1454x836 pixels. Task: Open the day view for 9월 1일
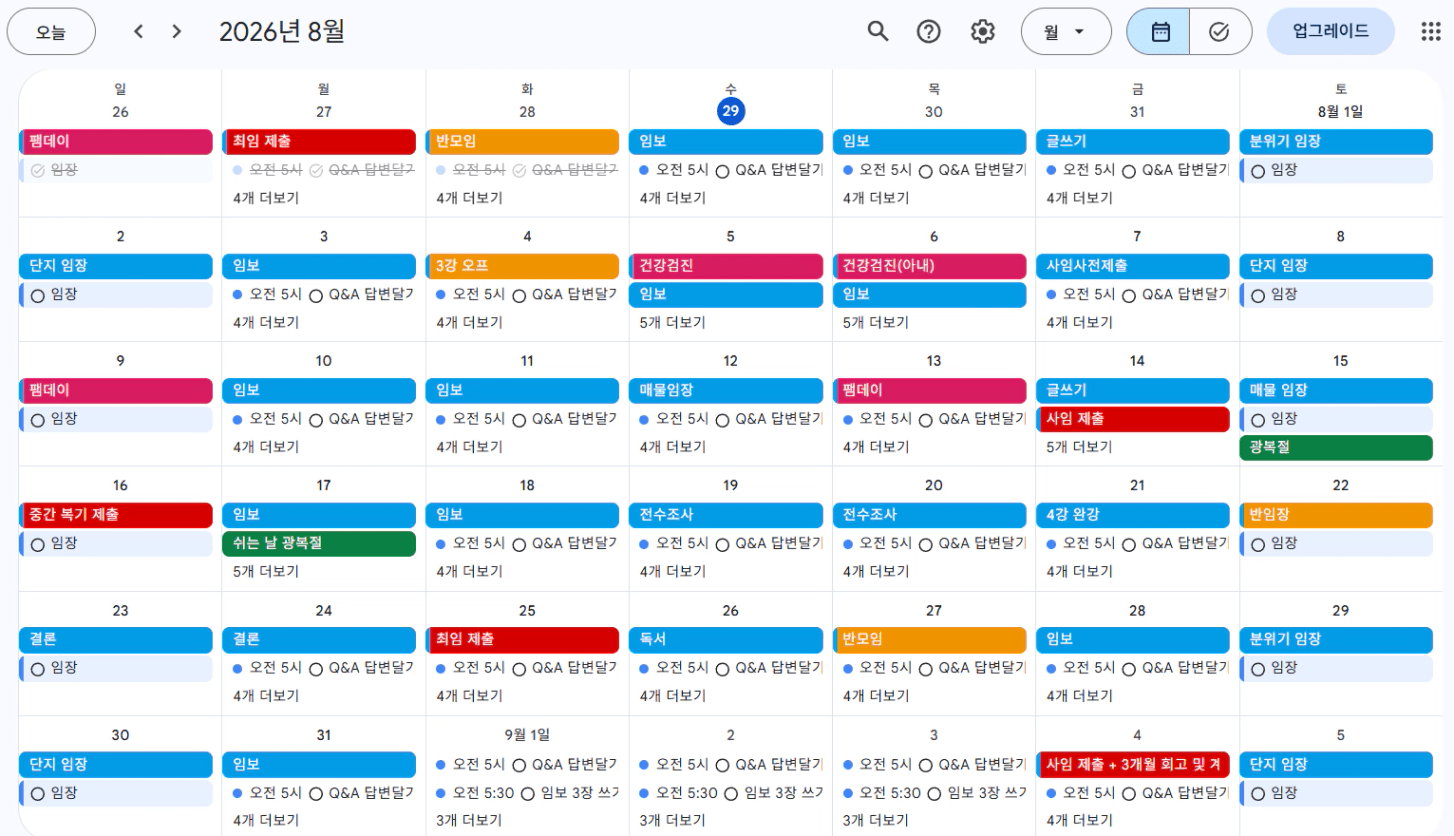click(x=527, y=735)
